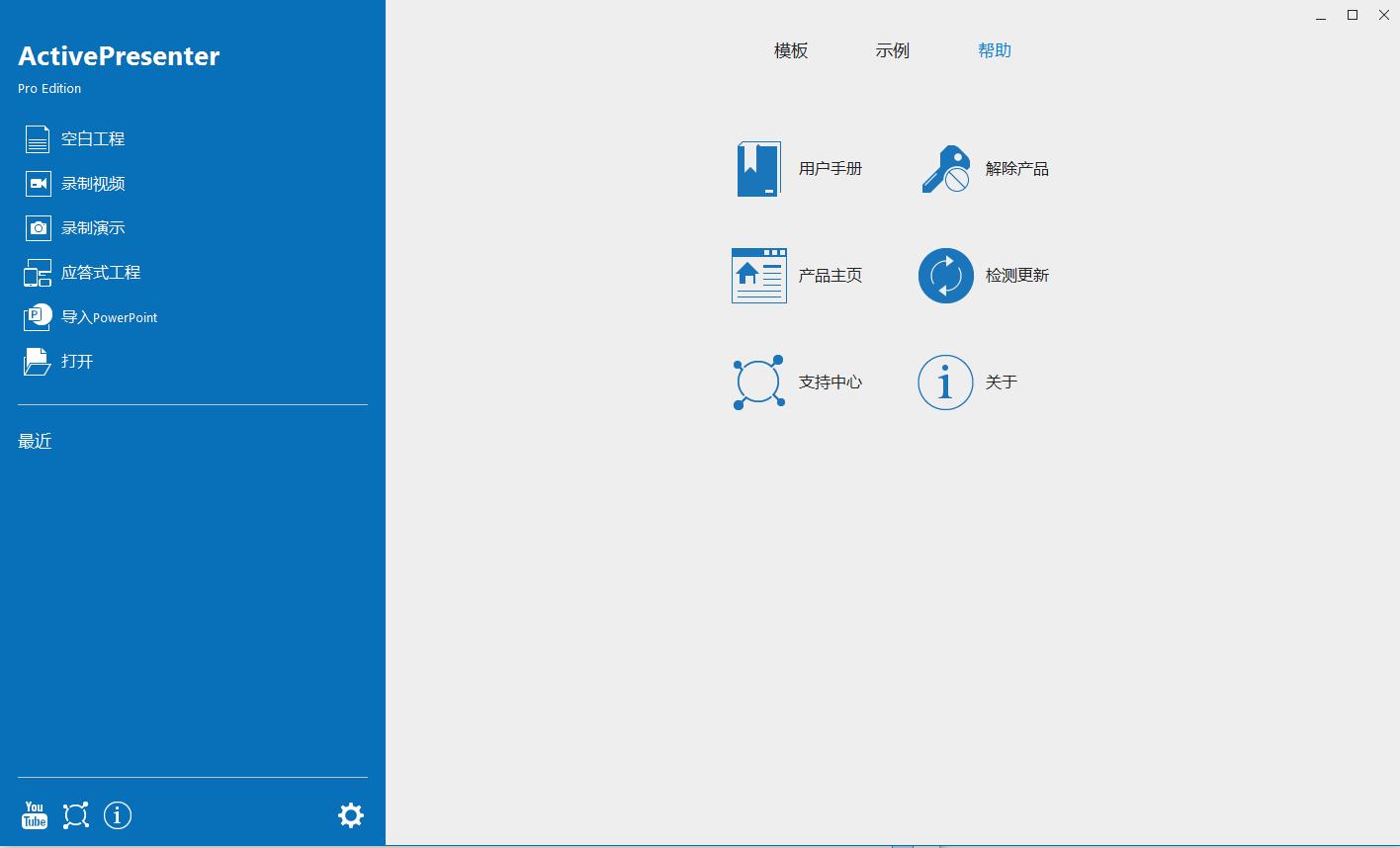Click the product homepage (产品主页) icon
Image resolution: width=1400 pixels, height=848 pixels.
click(x=759, y=276)
